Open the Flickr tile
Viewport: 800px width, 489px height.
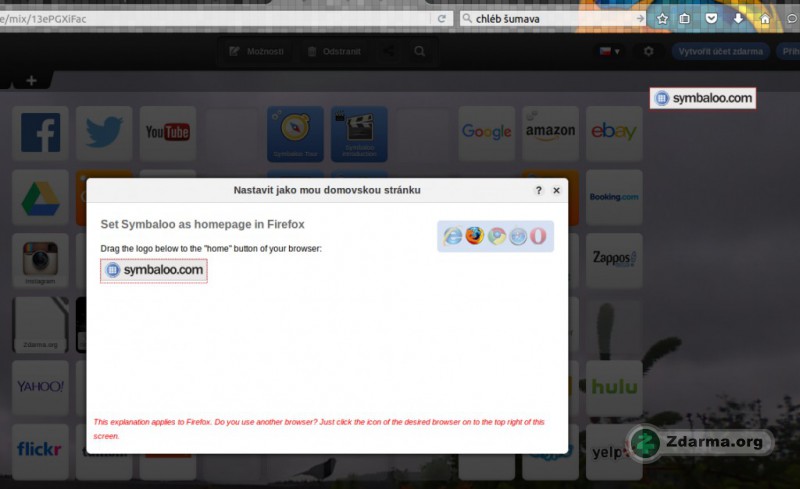[40, 451]
